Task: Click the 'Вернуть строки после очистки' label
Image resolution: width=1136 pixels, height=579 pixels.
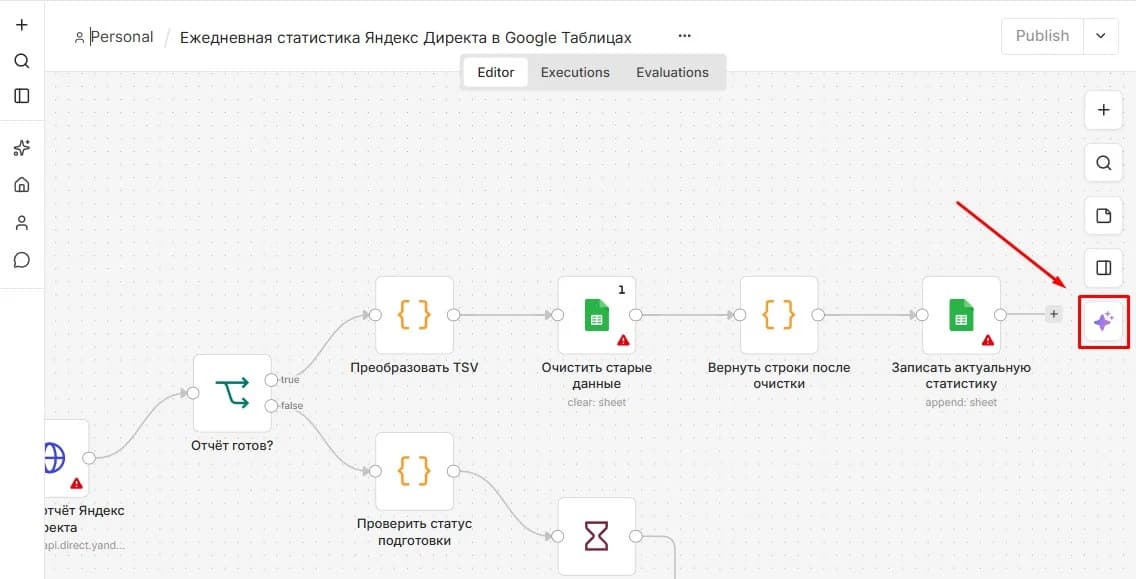Action: tap(779, 375)
